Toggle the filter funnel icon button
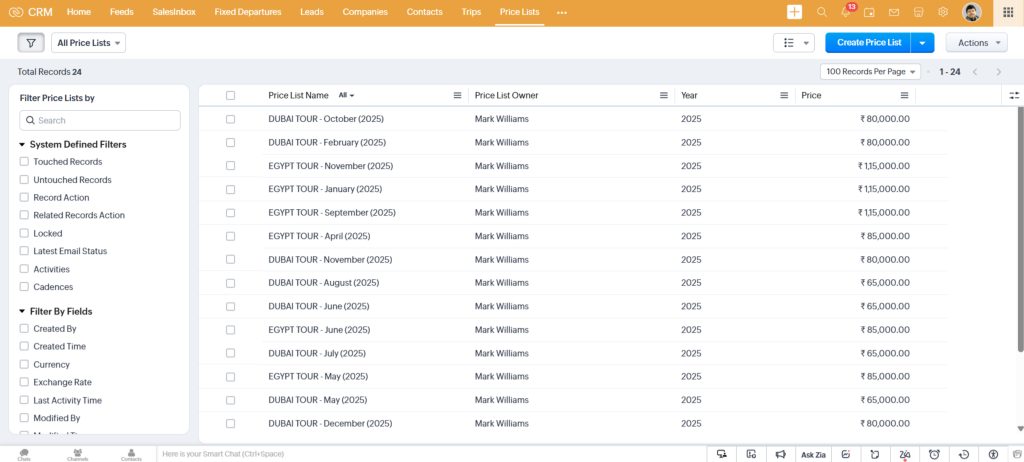The image size is (1024, 462). click(31, 42)
